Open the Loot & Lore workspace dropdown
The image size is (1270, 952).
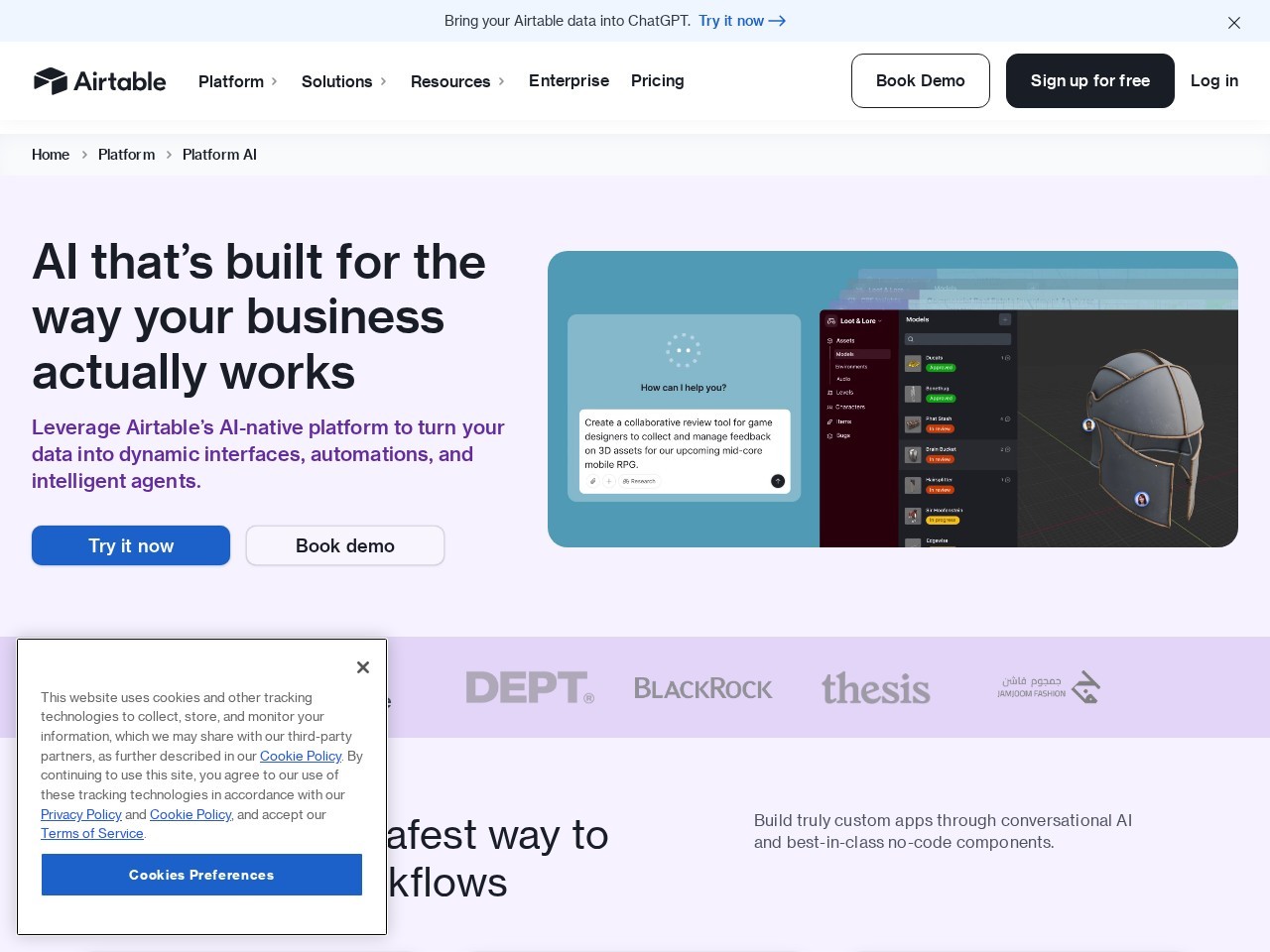pyautogui.click(x=879, y=321)
